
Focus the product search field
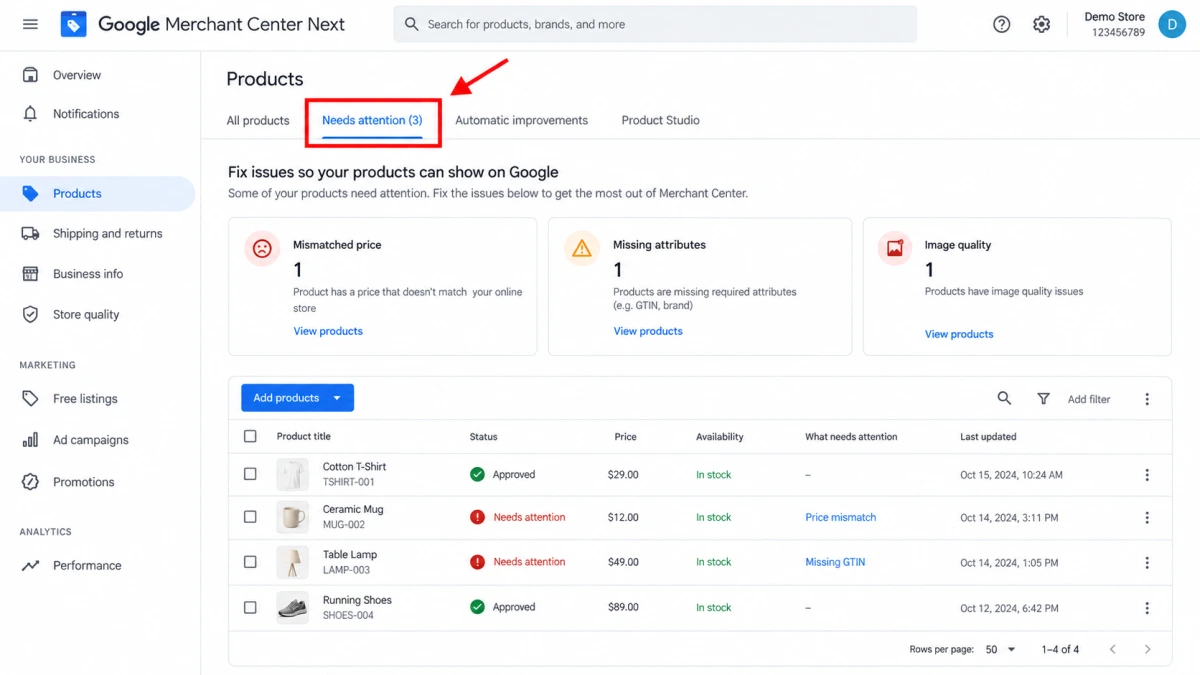pyautogui.click(x=655, y=24)
